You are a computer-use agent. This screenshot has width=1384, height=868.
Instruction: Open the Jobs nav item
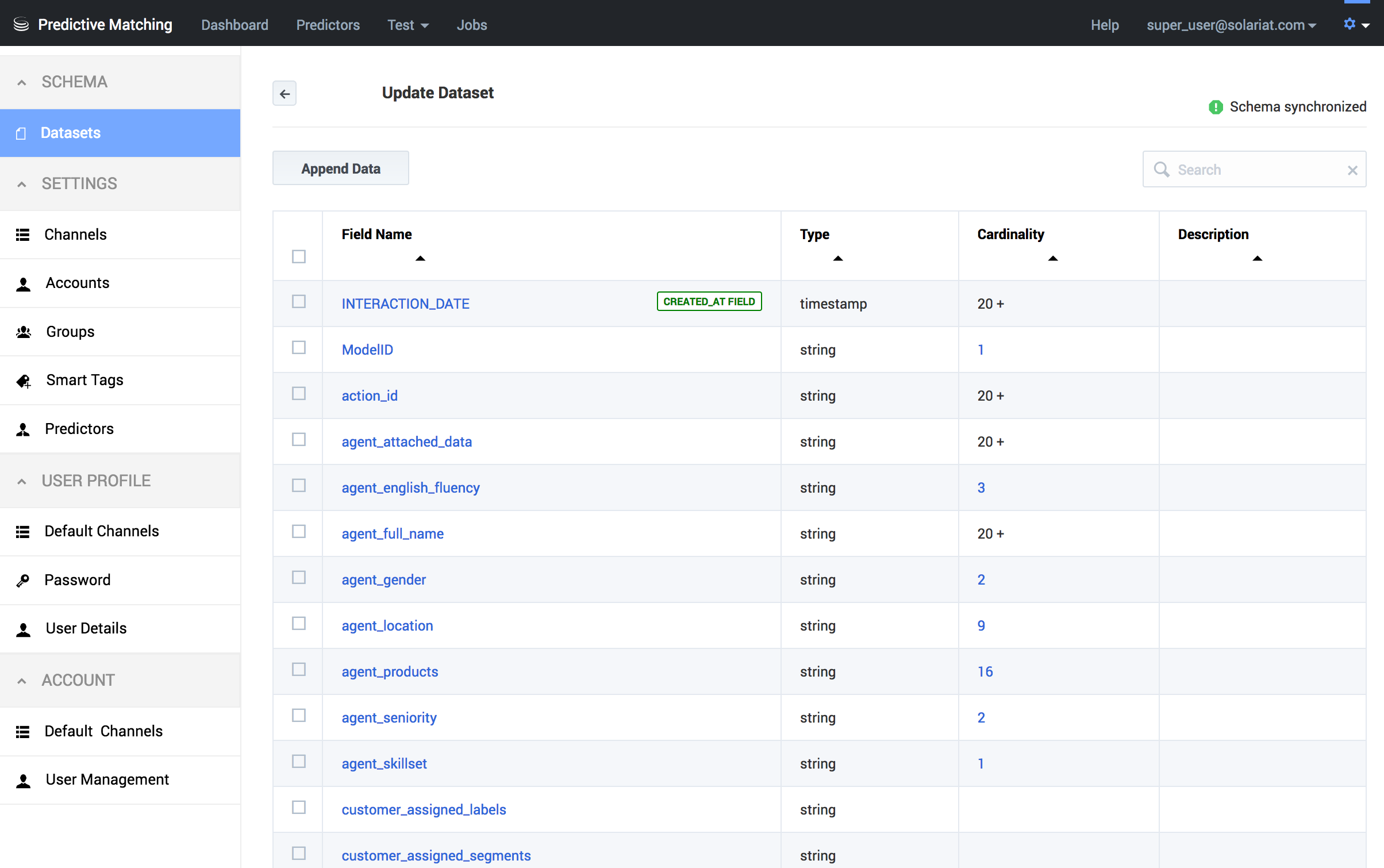point(471,25)
